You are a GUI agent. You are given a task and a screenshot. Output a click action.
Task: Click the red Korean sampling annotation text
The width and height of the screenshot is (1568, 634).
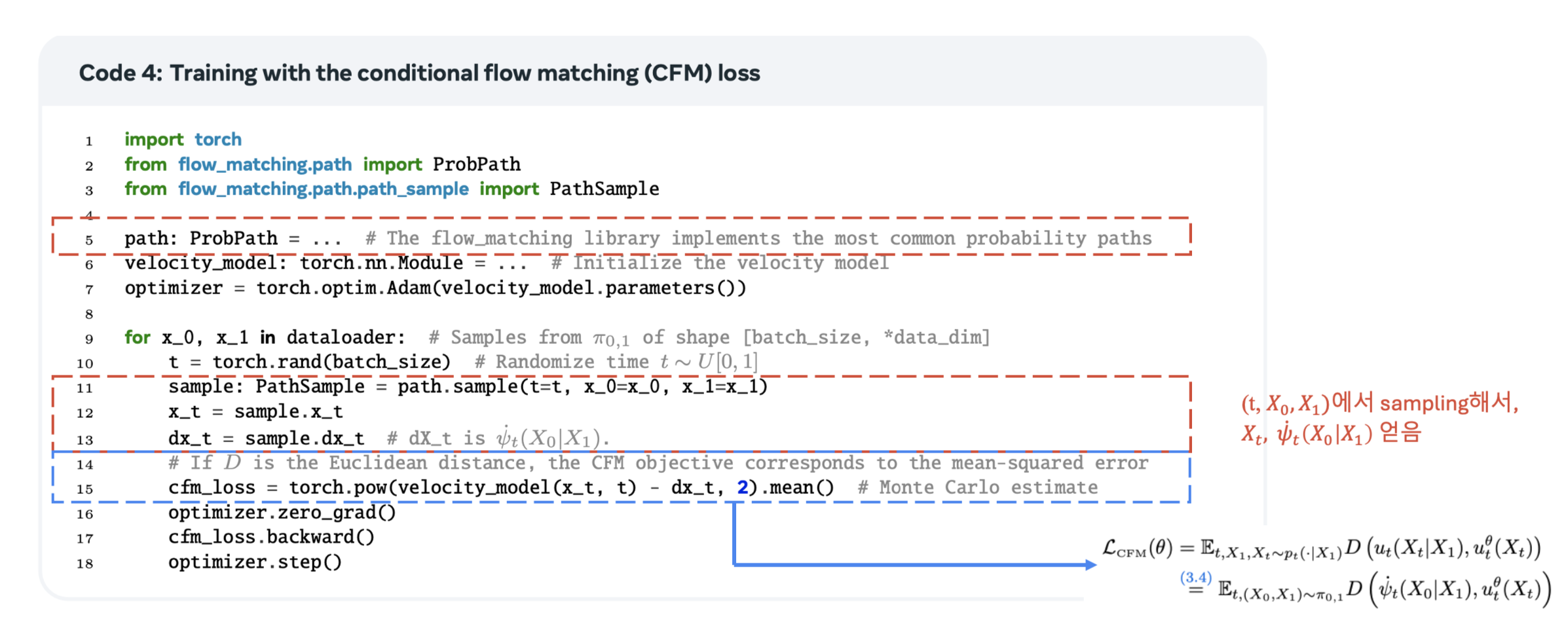pyautogui.click(x=1379, y=418)
